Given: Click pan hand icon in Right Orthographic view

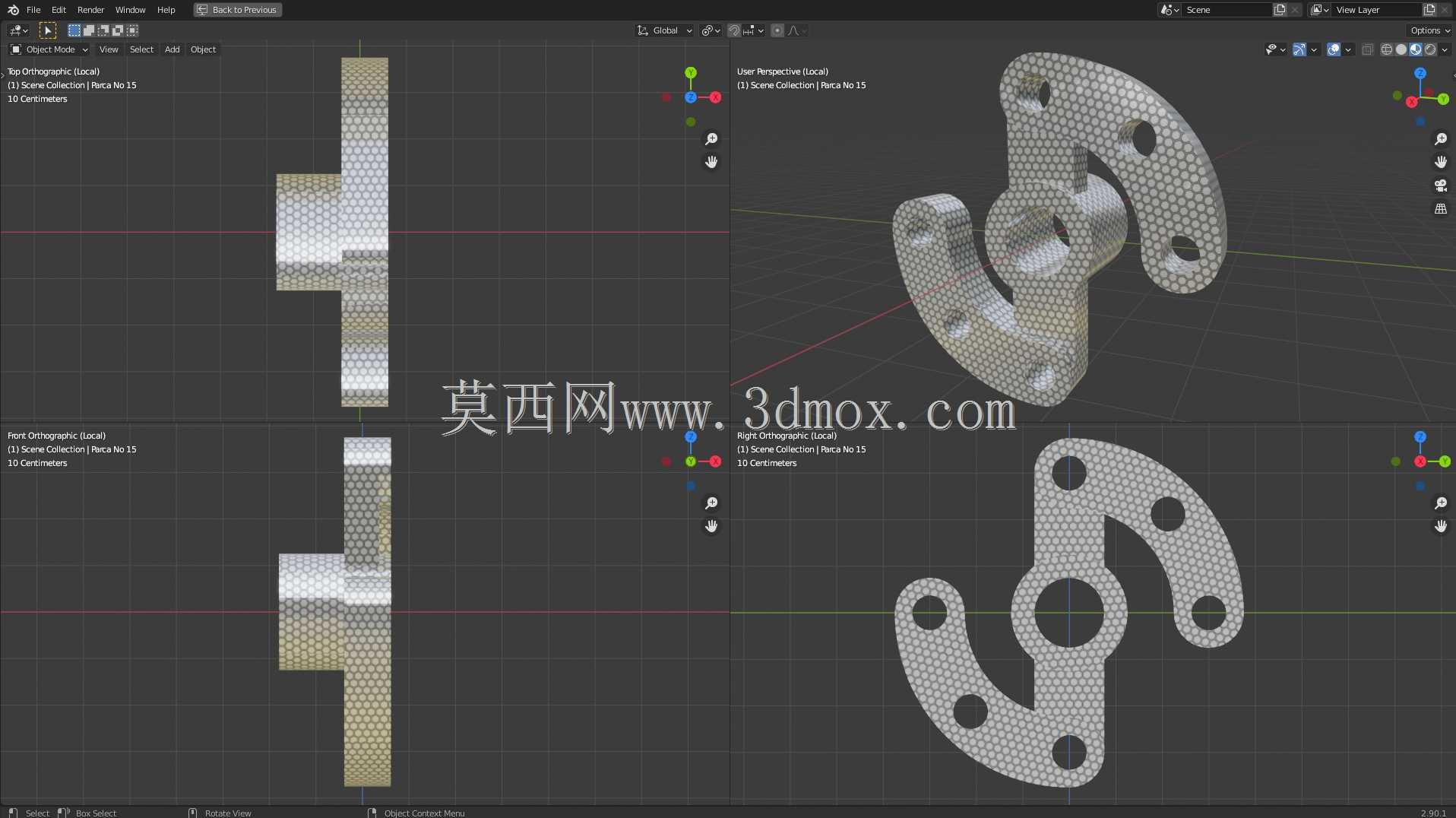Looking at the screenshot, I should (1441, 526).
